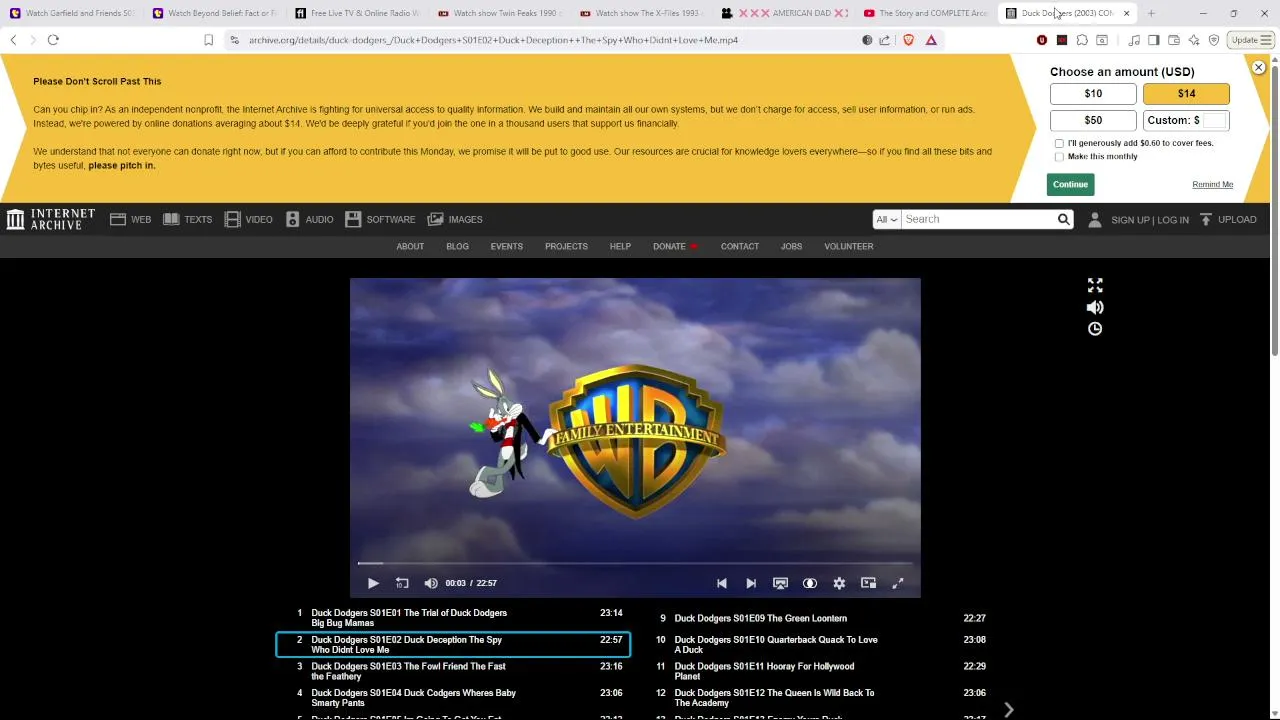Viewport: 1280px width, 720px height.
Task: Open a new browser tab
Action: click(1151, 13)
